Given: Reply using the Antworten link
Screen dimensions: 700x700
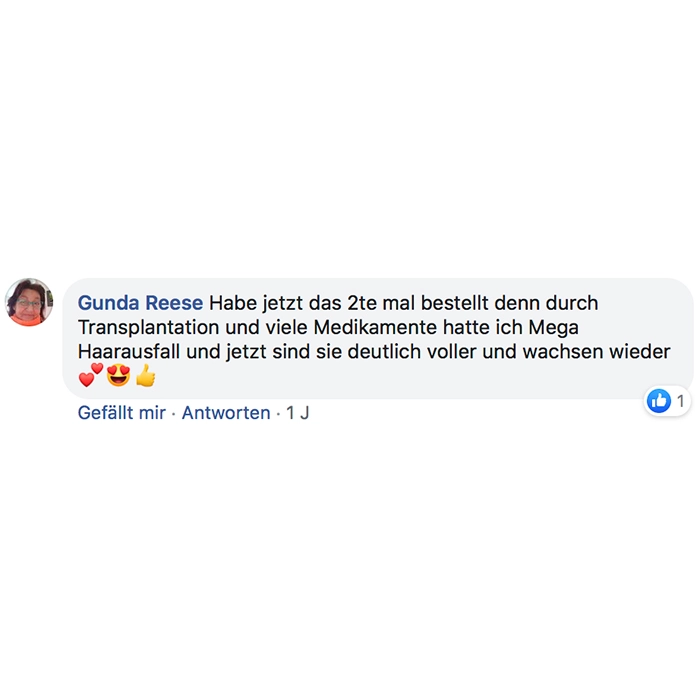Looking at the screenshot, I should pyautogui.click(x=226, y=412).
